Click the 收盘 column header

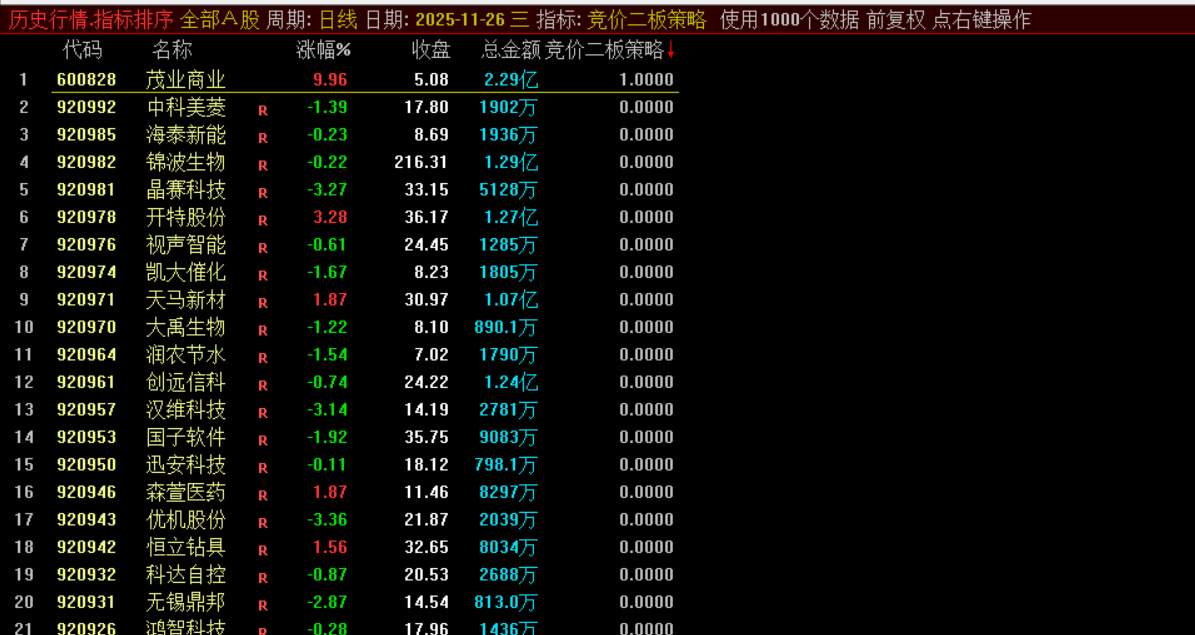tap(431, 50)
